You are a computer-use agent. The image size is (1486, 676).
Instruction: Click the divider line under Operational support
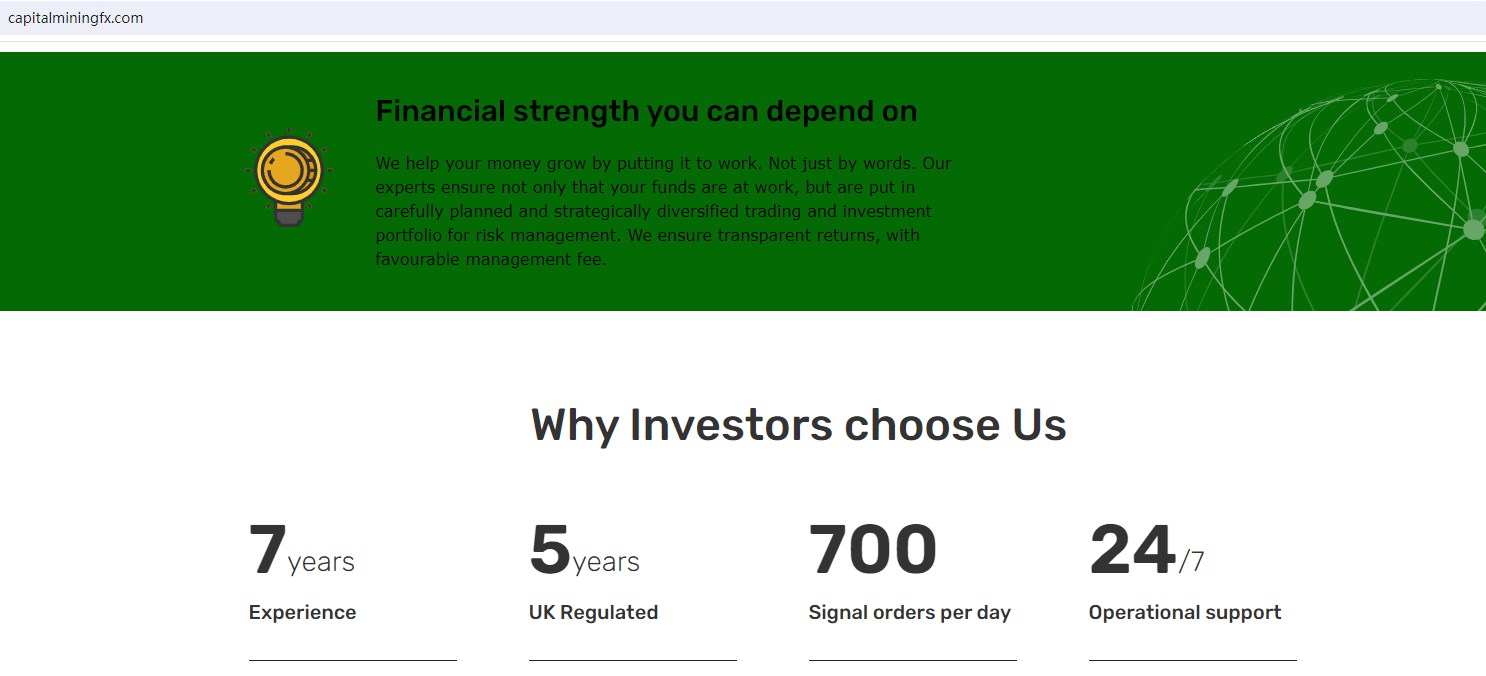[x=1192, y=660]
